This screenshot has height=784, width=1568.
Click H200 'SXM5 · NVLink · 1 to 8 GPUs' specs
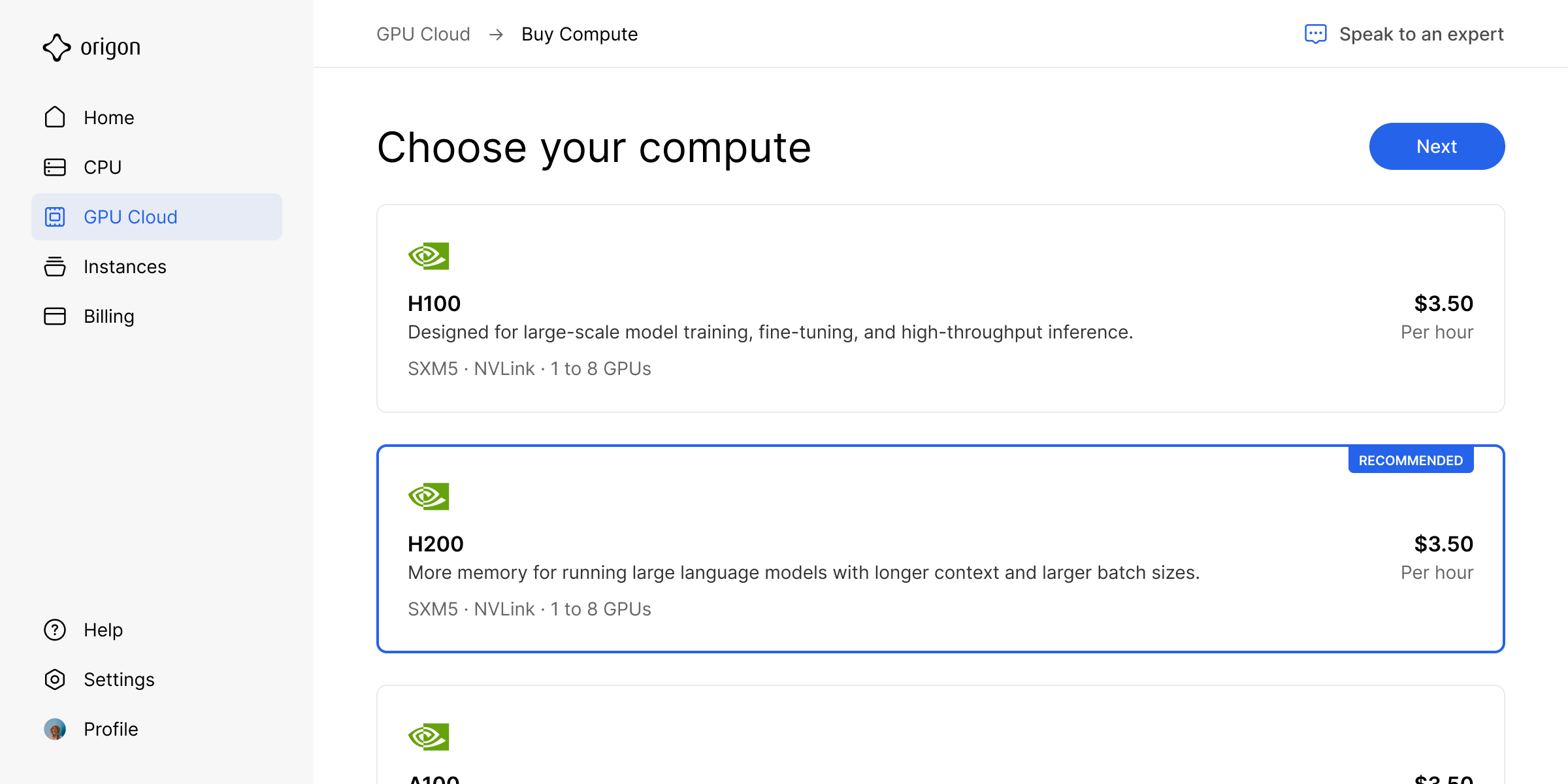529,609
